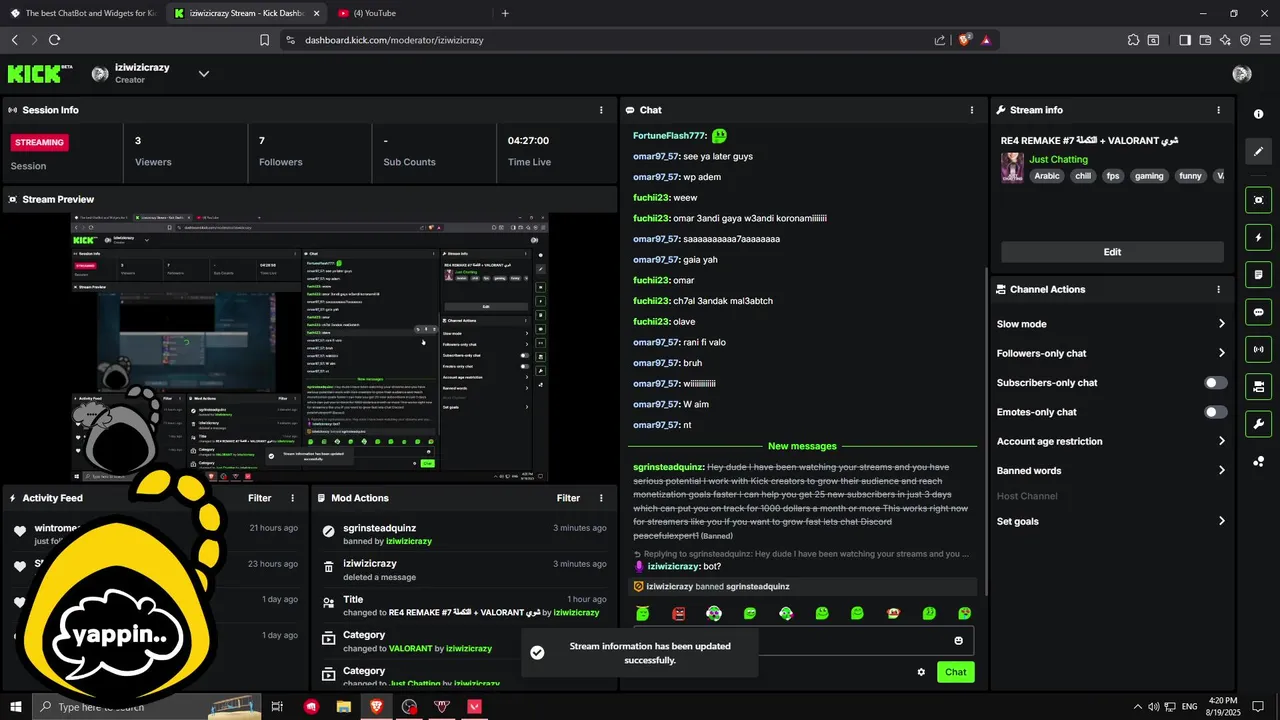Open Mod Actions Filter

(568, 498)
